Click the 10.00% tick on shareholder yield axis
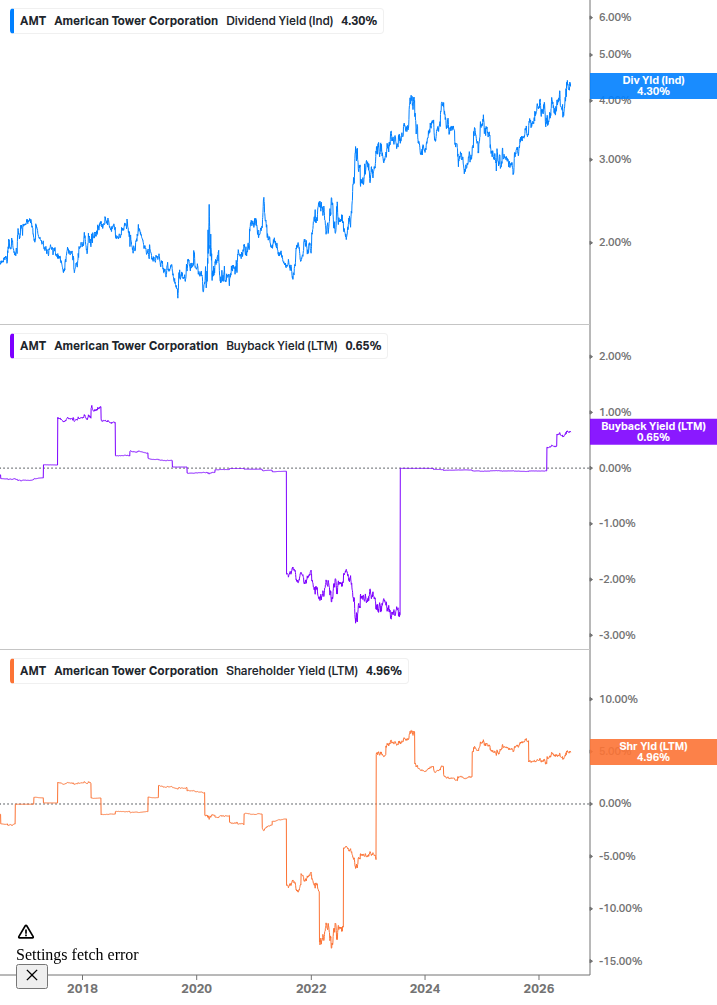This screenshot has height=1005, width=717. tap(618, 699)
